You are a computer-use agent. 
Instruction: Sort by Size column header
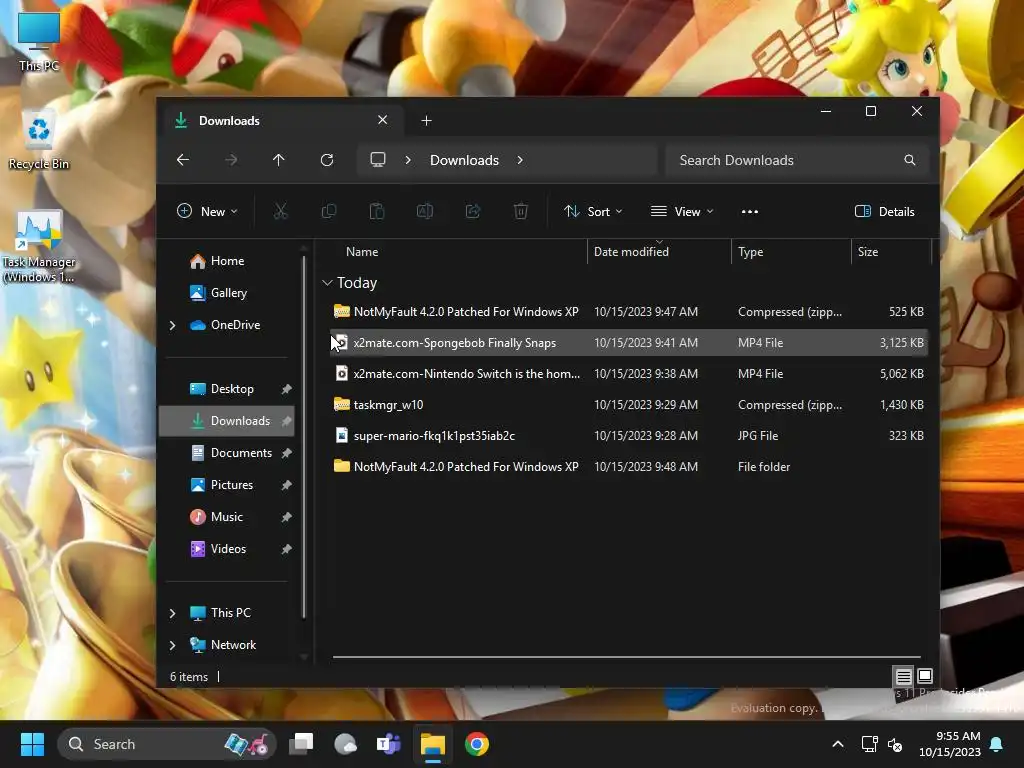(x=891, y=252)
